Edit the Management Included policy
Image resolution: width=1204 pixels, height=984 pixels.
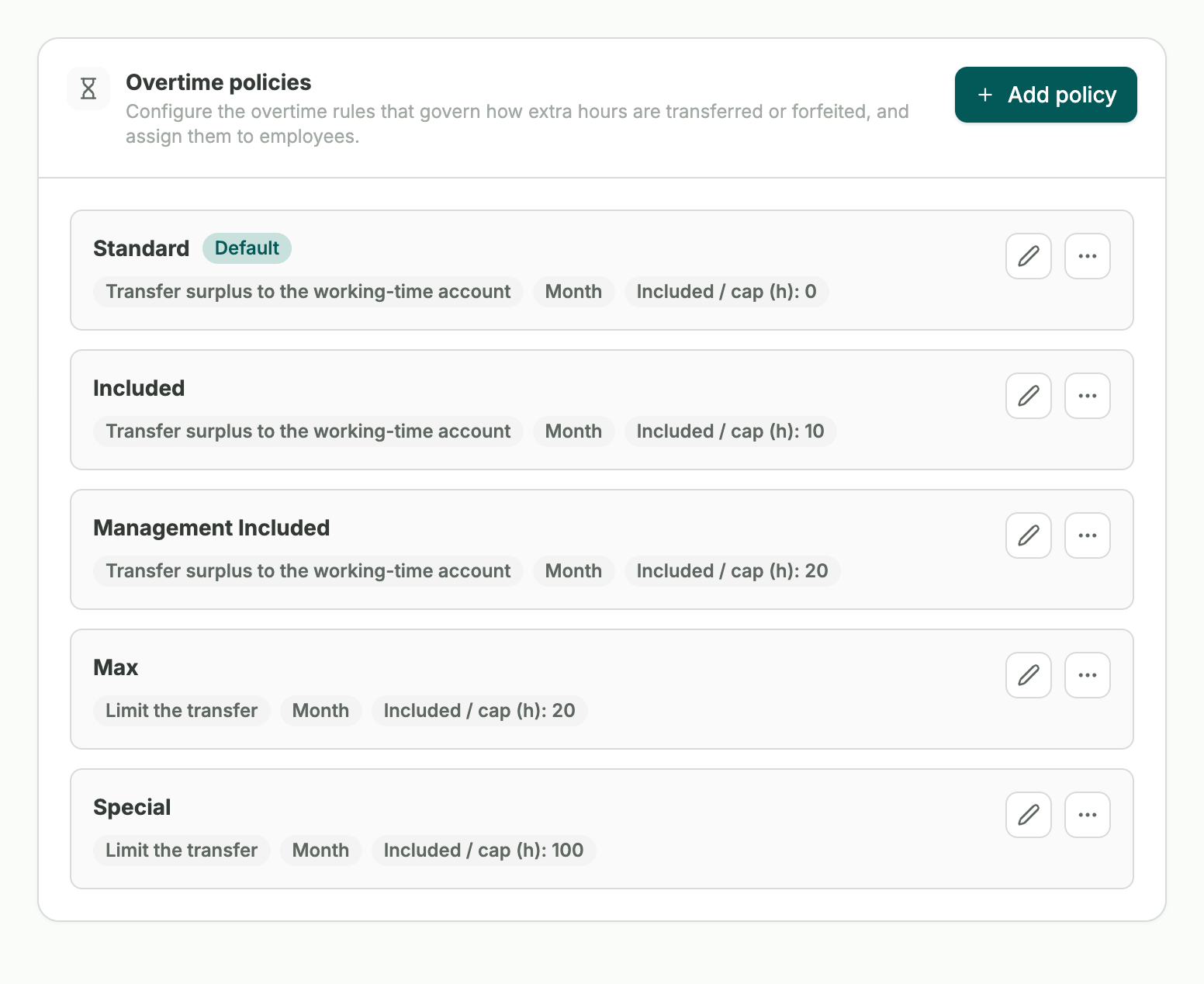[1029, 535]
